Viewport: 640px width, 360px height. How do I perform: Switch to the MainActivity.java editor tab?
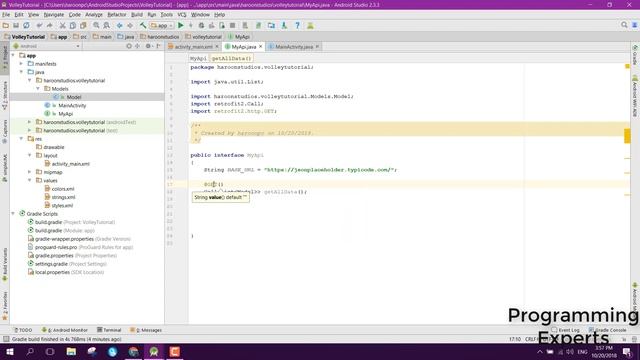tap(293, 47)
